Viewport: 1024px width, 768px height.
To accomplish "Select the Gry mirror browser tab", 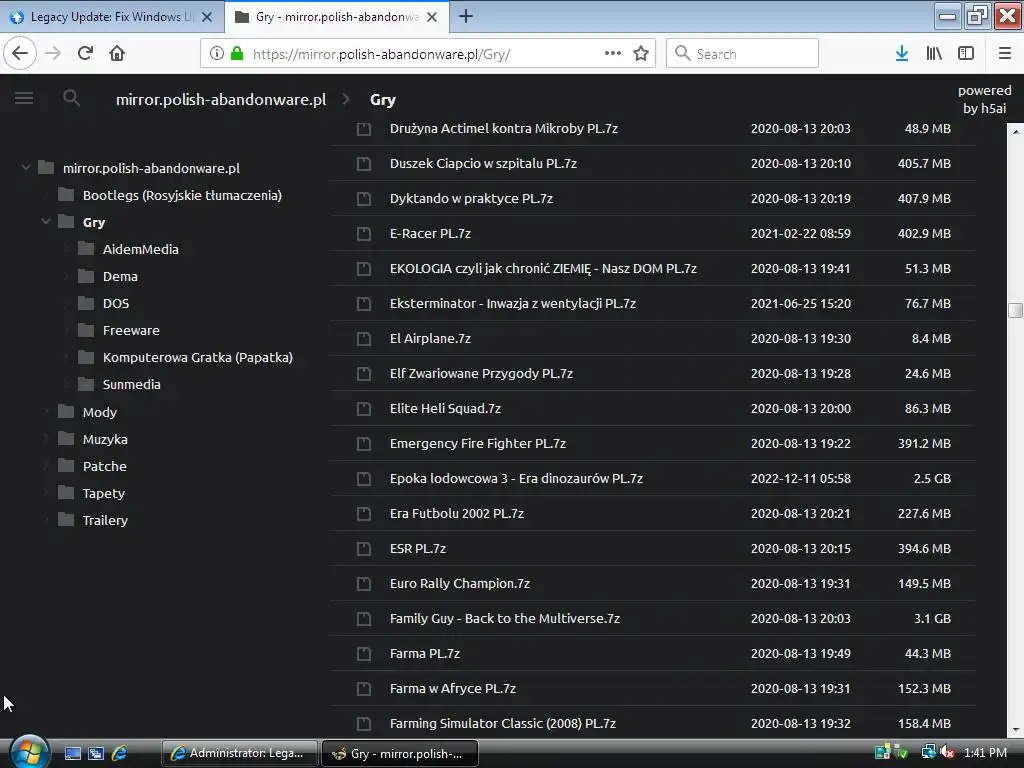I will [x=337, y=17].
